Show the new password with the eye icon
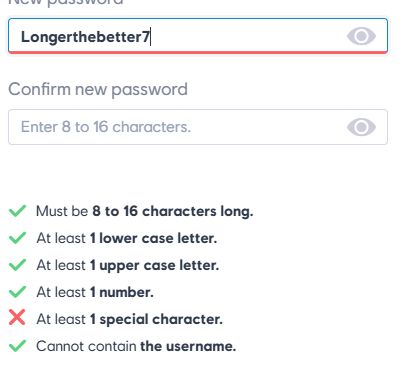Screen dimensions: 402x382 tap(361, 36)
